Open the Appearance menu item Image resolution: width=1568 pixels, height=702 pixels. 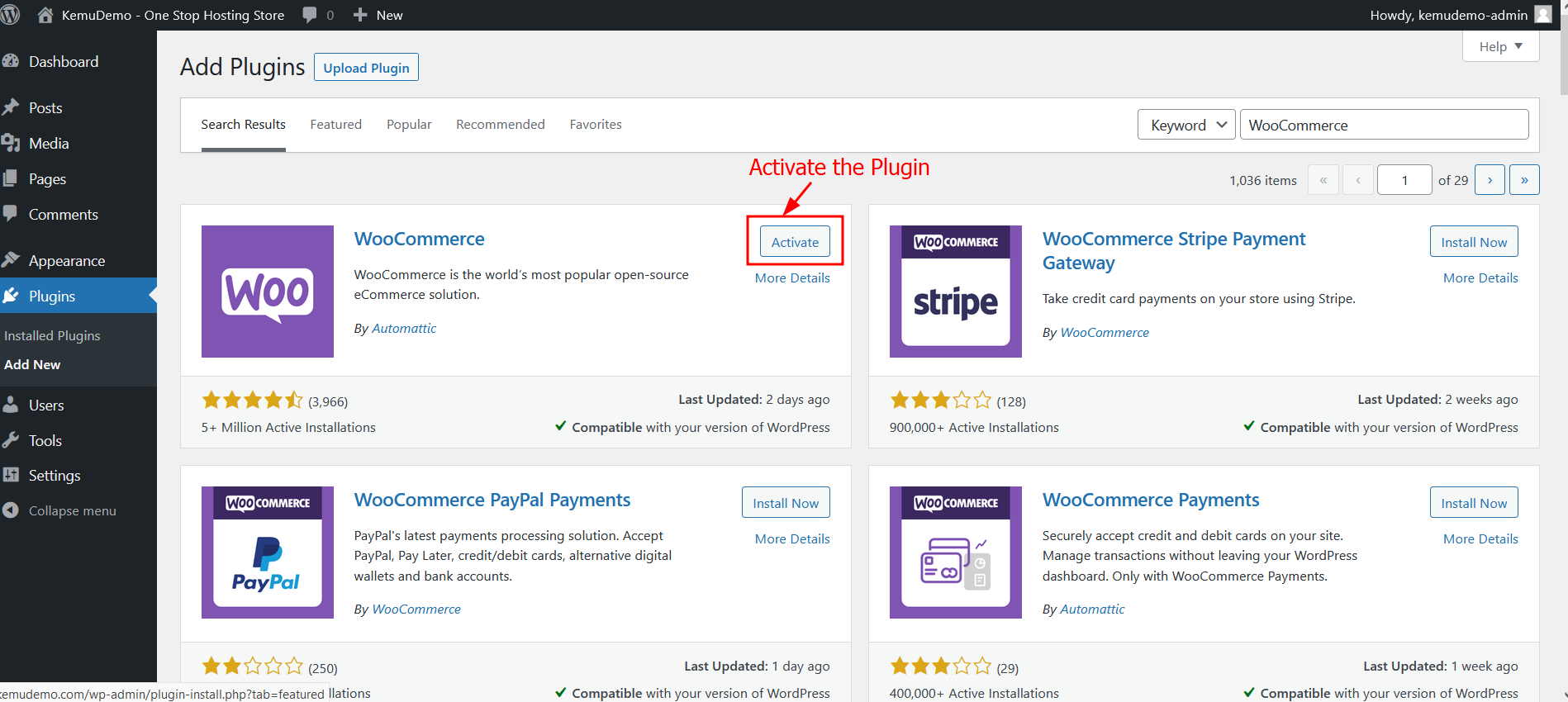67,260
